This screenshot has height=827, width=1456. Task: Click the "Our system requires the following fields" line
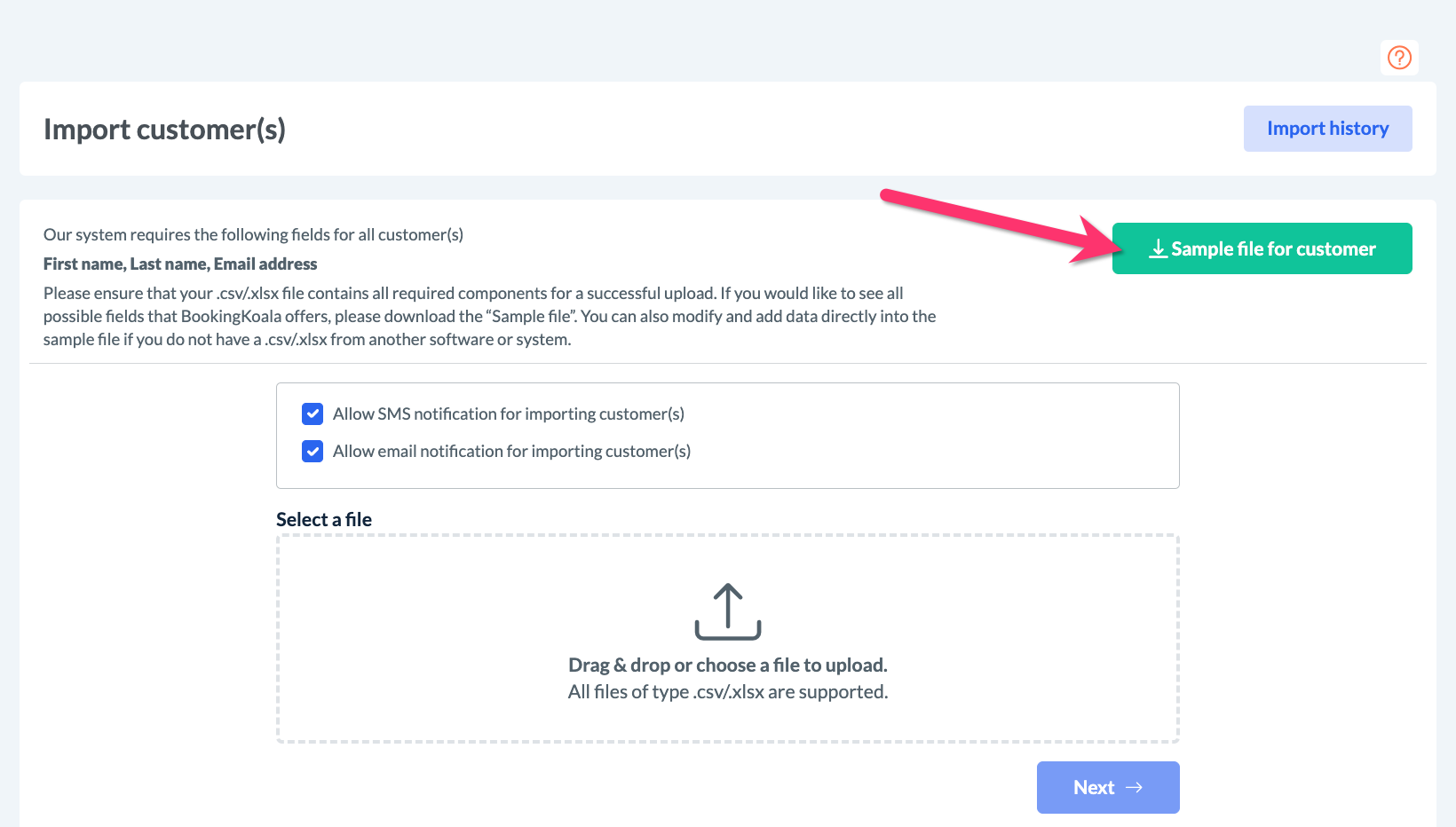click(253, 235)
